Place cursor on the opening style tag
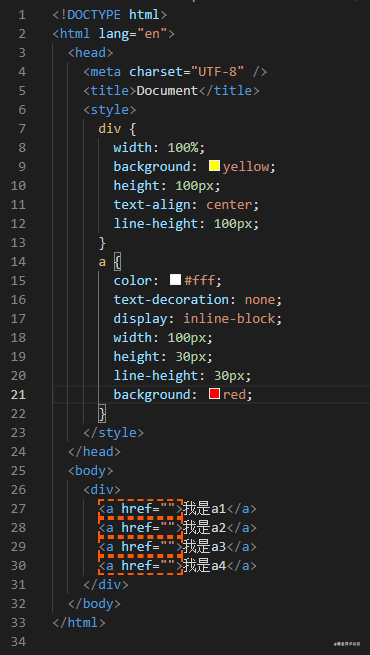 pyautogui.click(x=110, y=110)
